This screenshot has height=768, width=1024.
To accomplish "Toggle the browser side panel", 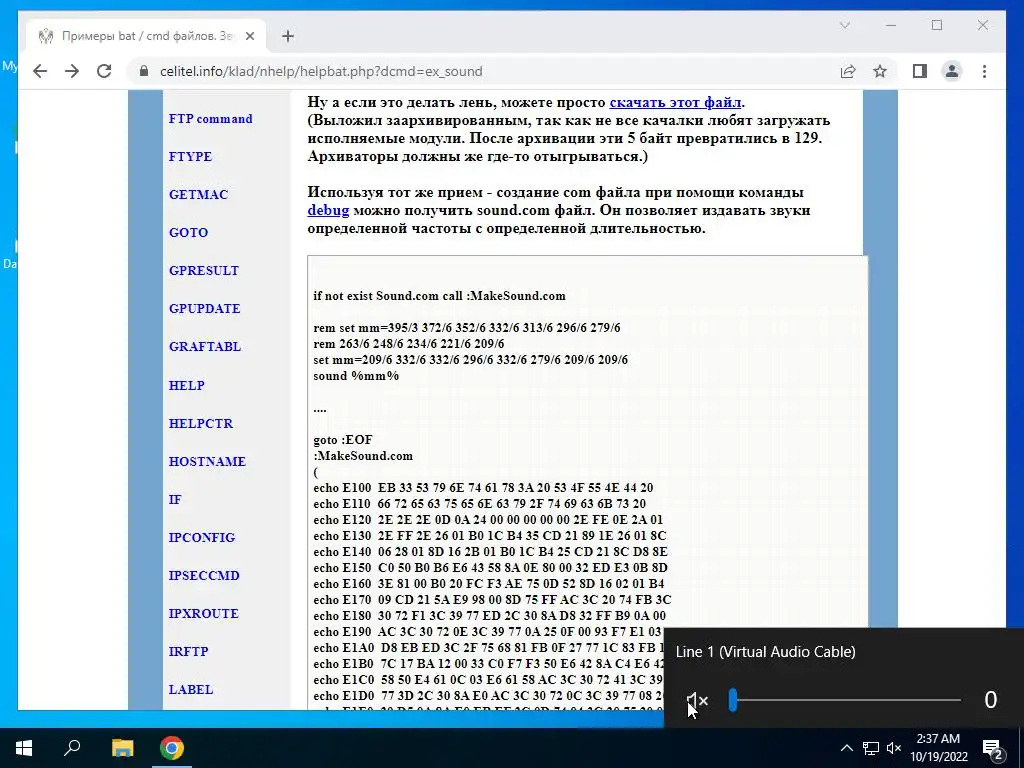I will click(920, 71).
